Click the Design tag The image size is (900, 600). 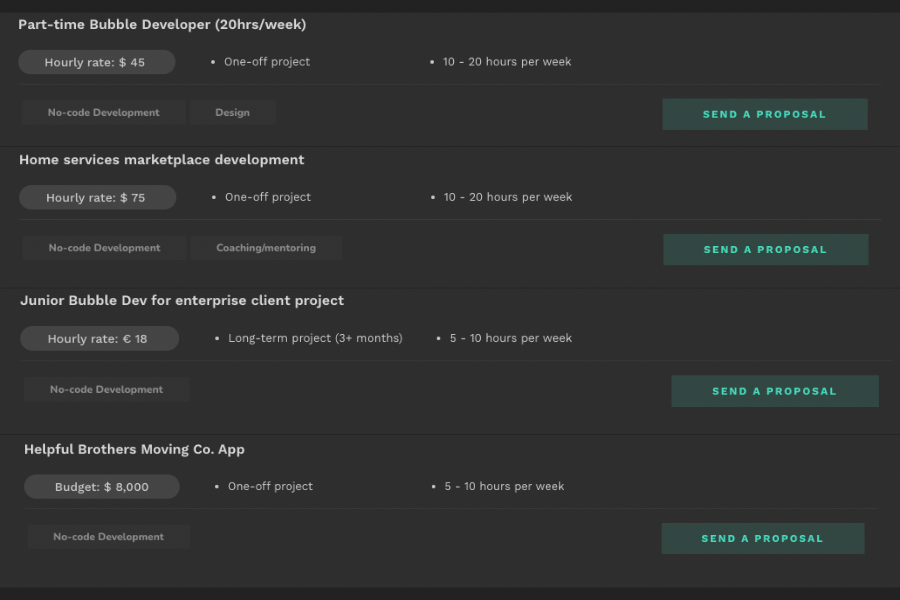[232, 113]
